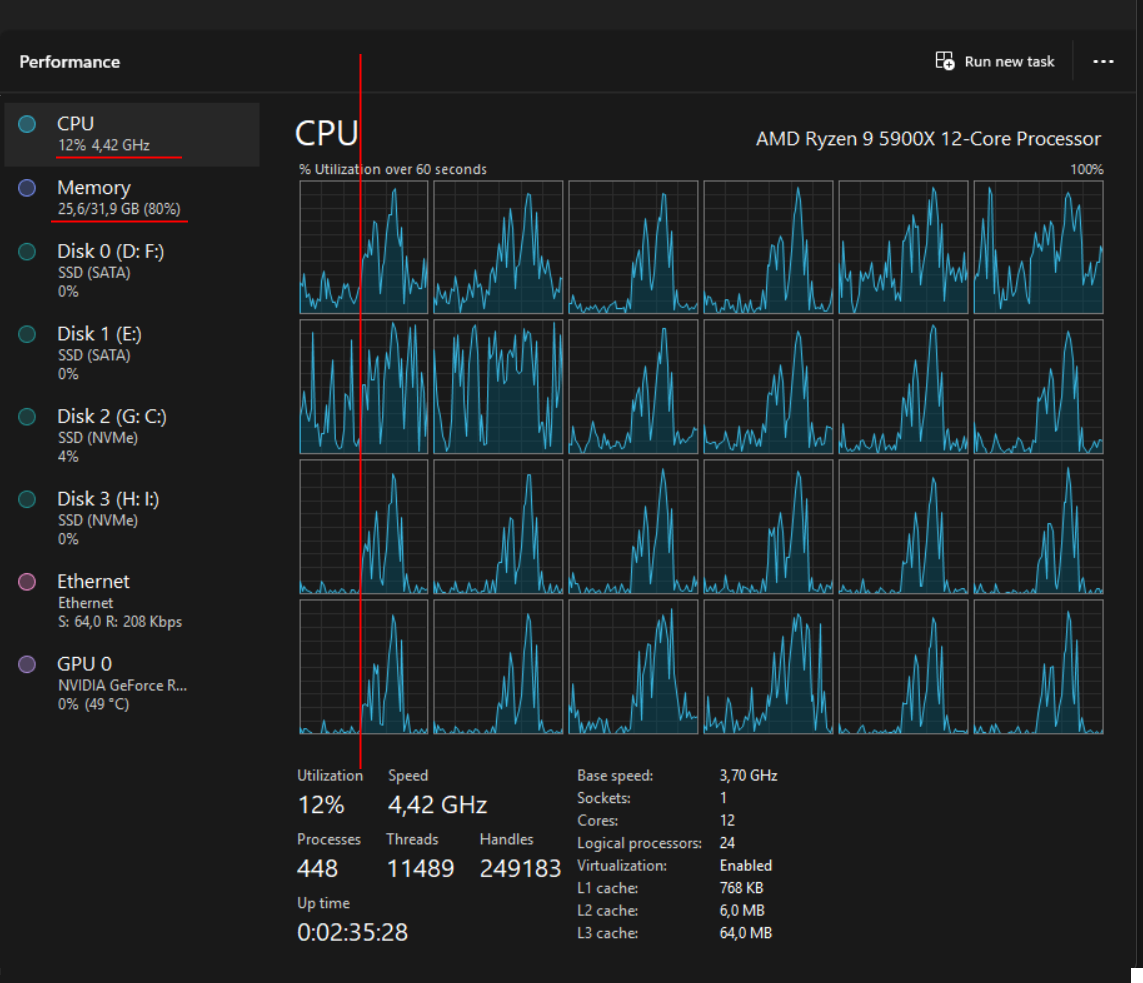Select the Disk 2 (G: C:) icon
The height and width of the screenshot is (983, 1143).
pos(27,416)
